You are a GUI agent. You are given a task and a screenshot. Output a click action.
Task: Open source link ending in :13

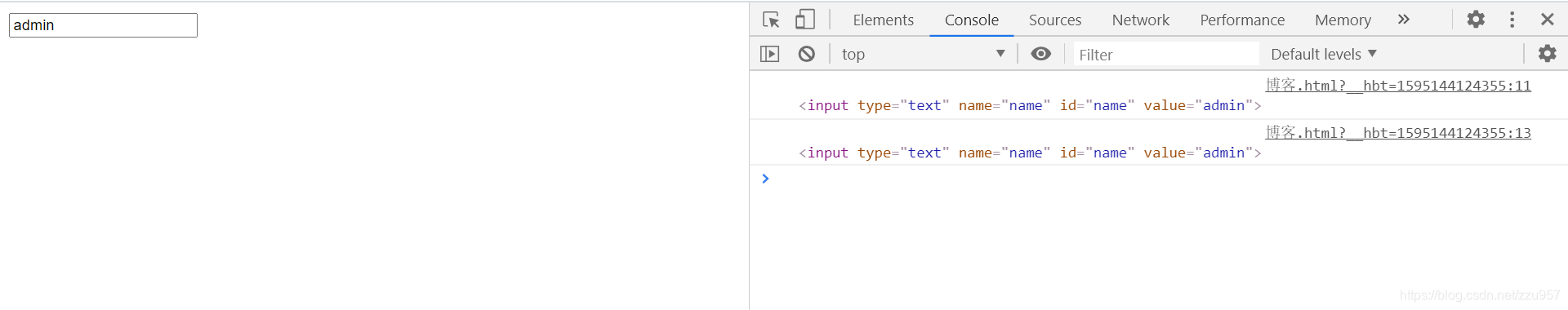point(1398,133)
